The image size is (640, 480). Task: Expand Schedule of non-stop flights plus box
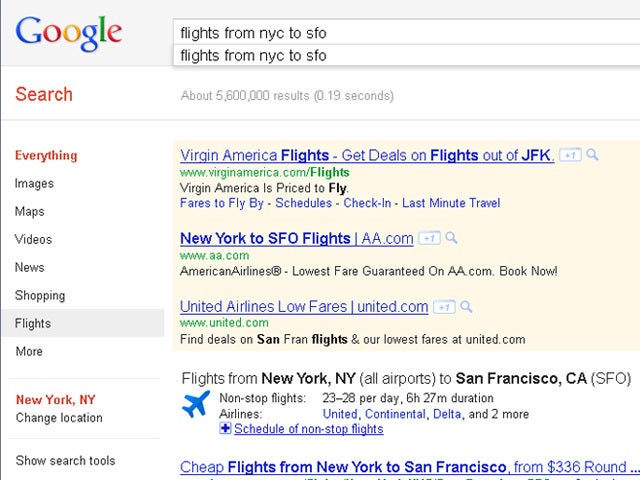[225, 429]
